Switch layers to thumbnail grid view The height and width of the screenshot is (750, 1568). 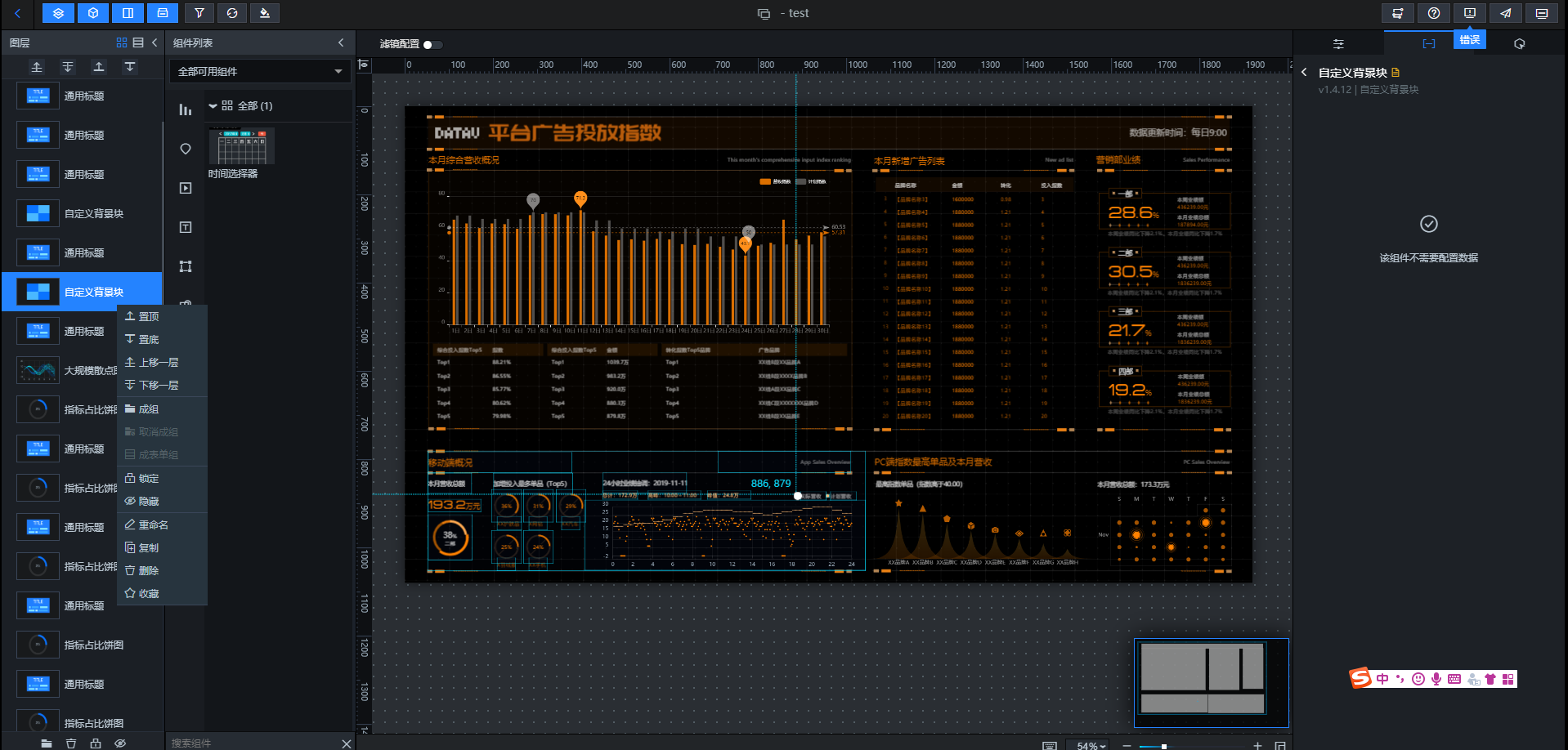point(122,42)
